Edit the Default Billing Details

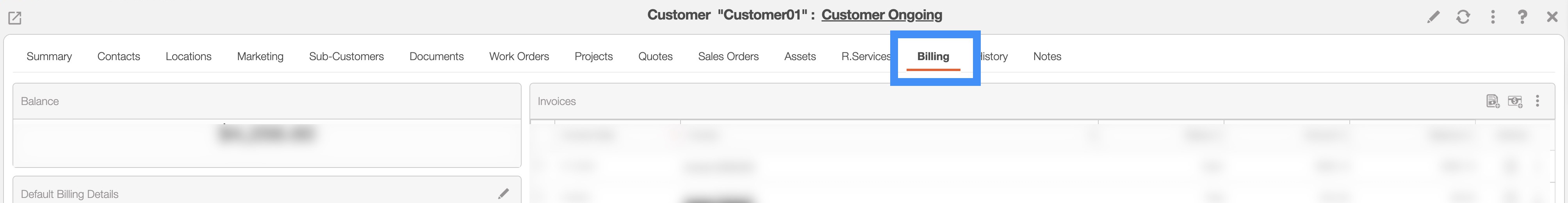pyautogui.click(x=503, y=194)
